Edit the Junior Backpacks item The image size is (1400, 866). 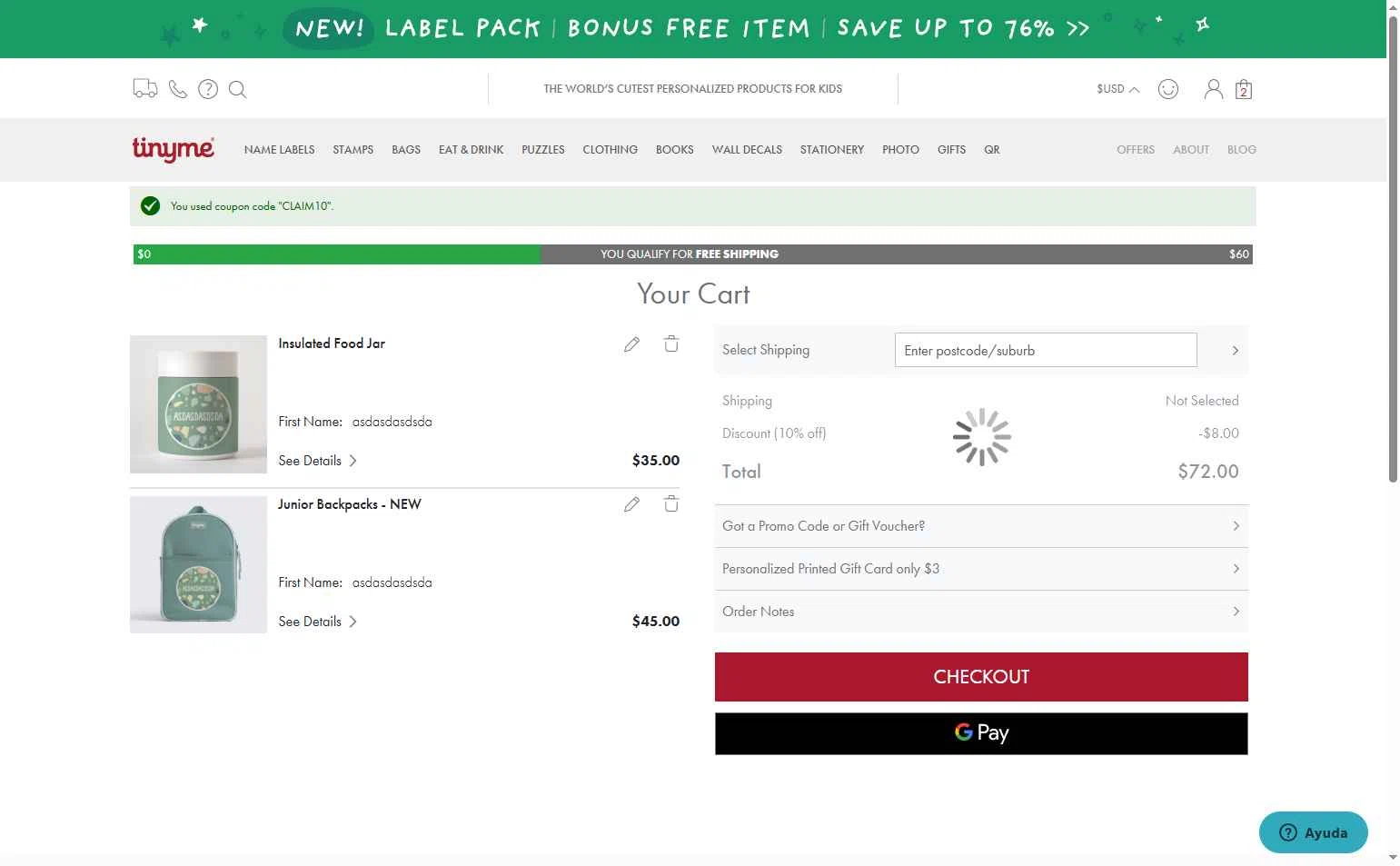631,504
